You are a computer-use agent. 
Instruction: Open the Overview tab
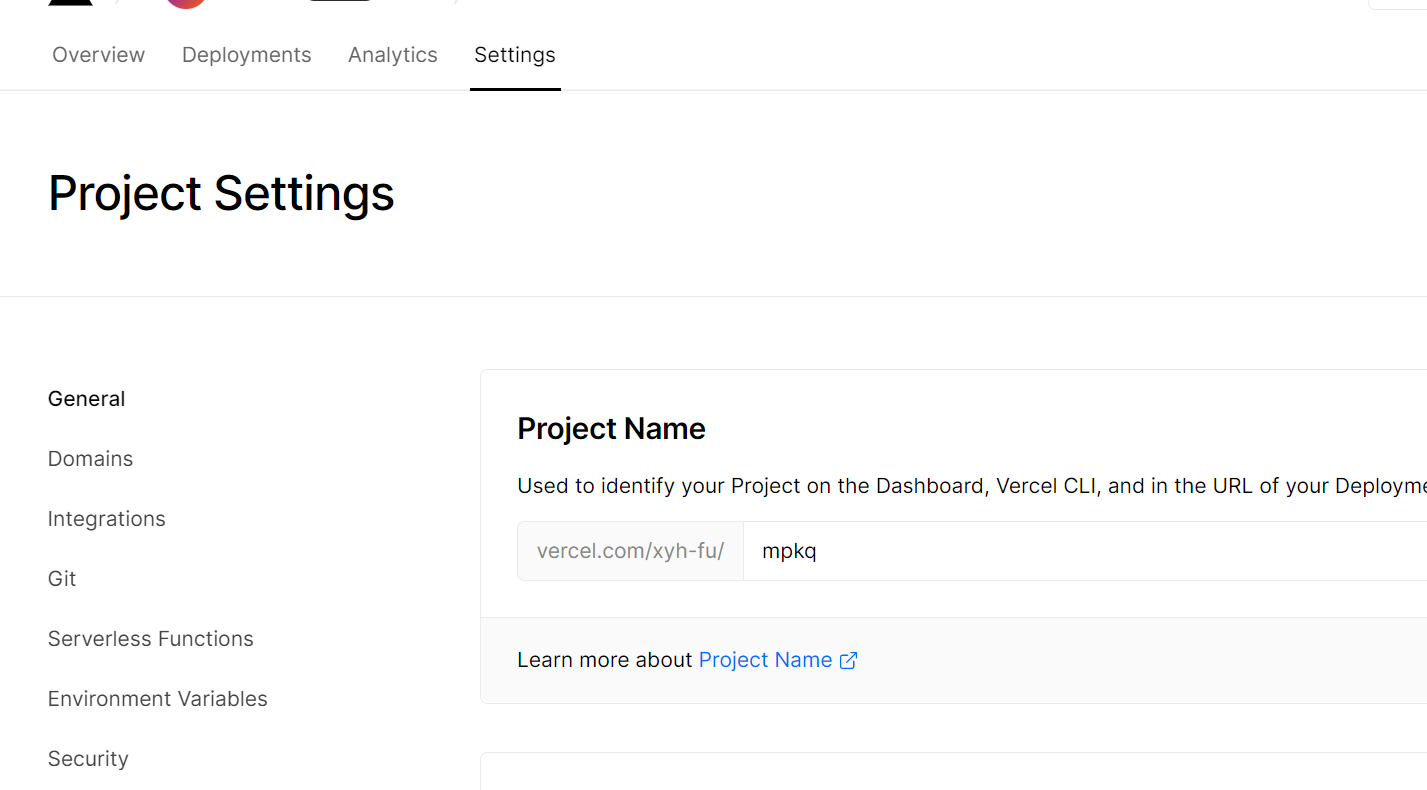coord(98,55)
